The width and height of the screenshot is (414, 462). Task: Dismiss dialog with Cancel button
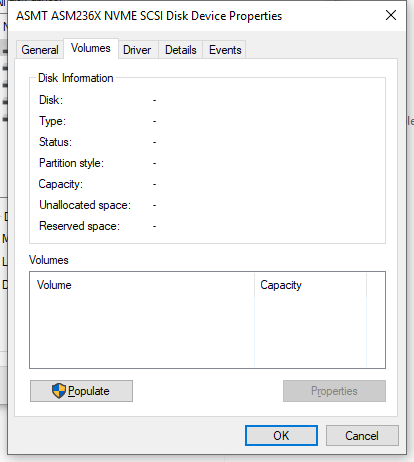click(362, 435)
